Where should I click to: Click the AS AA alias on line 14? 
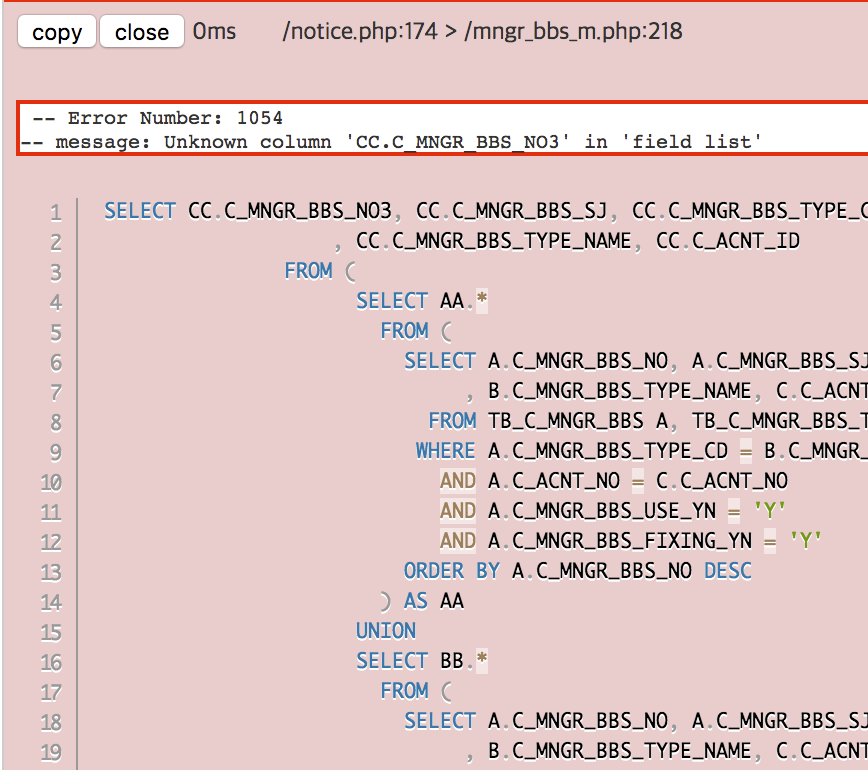pos(433,601)
